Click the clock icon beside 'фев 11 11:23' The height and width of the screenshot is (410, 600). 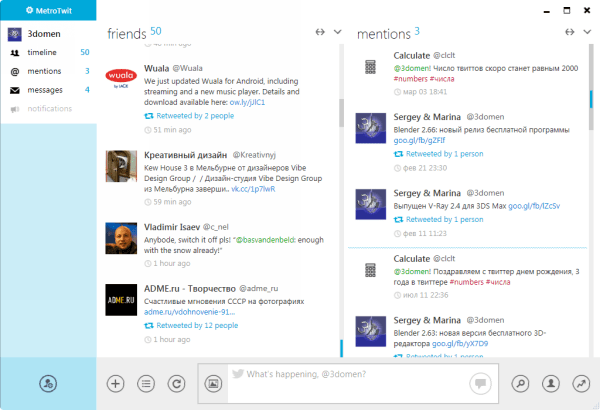[397, 234]
